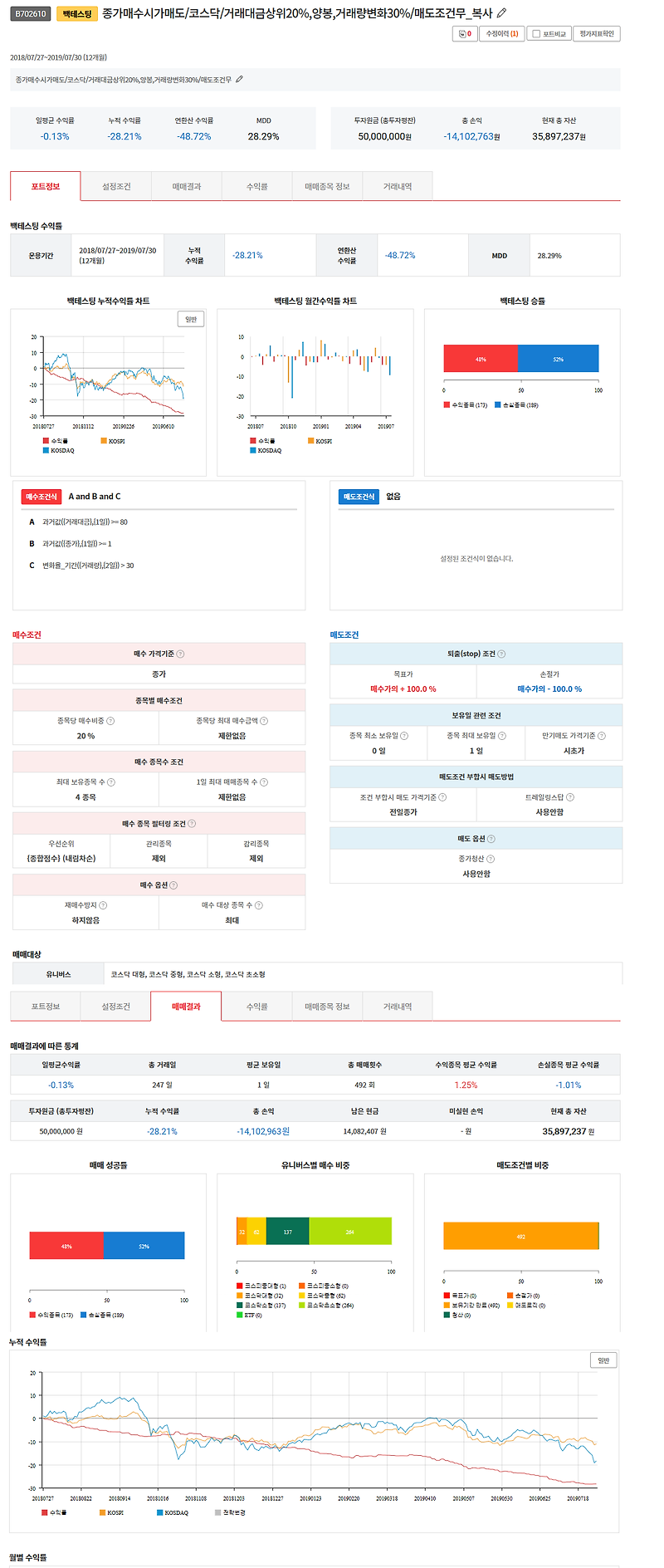Select 포트정보 tab in lower tab bar
664x1568 pixels.
click(46, 1007)
